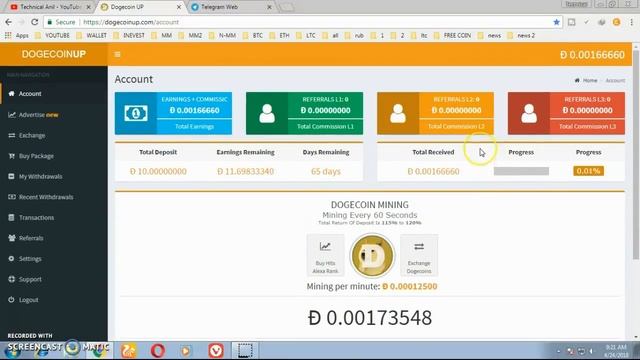Click the Exchange Dogecoins button

(419, 256)
